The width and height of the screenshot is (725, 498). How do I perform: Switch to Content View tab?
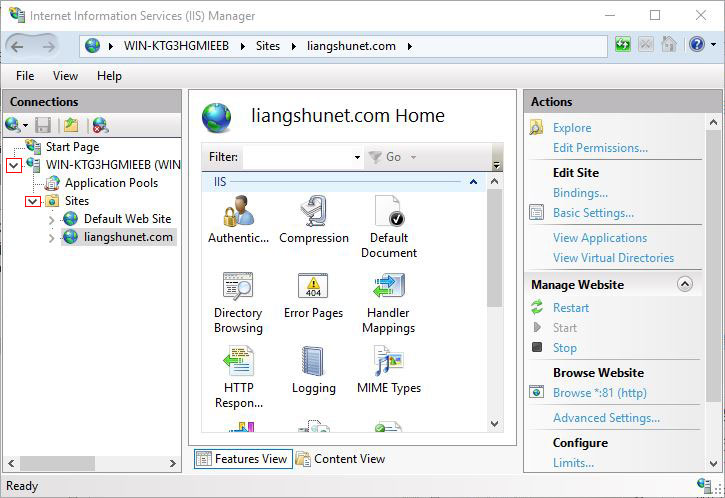click(341, 459)
